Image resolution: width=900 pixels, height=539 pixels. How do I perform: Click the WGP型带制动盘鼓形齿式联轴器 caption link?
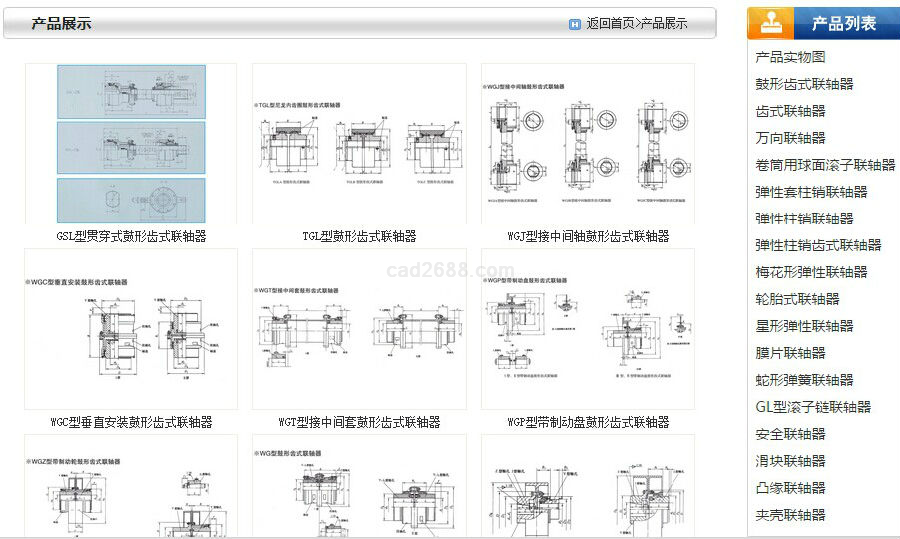[587, 422]
